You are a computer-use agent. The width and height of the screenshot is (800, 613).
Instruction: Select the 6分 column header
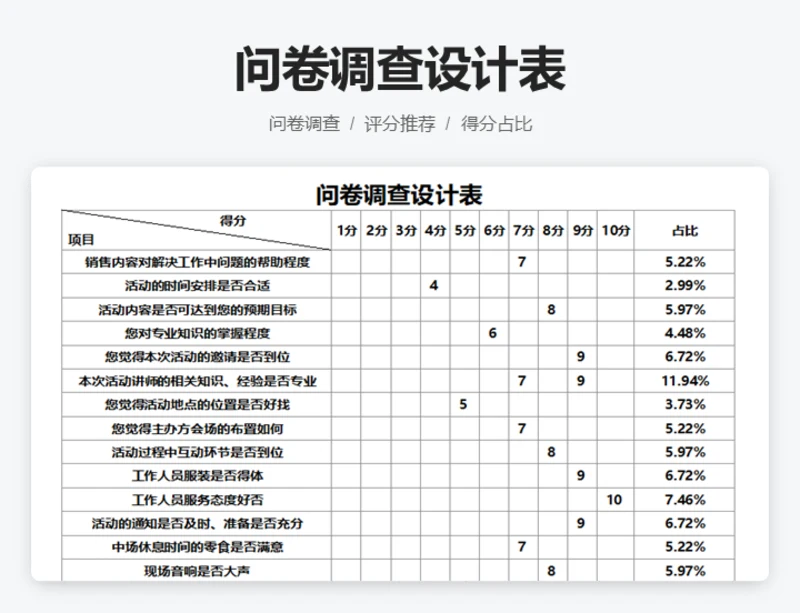(494, 231)
